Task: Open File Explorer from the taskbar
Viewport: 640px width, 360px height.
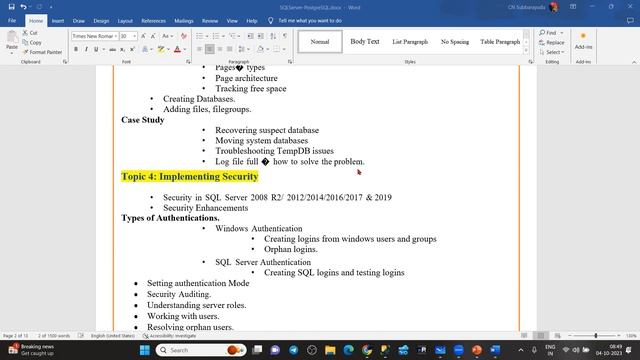Action: click(330, 350)
